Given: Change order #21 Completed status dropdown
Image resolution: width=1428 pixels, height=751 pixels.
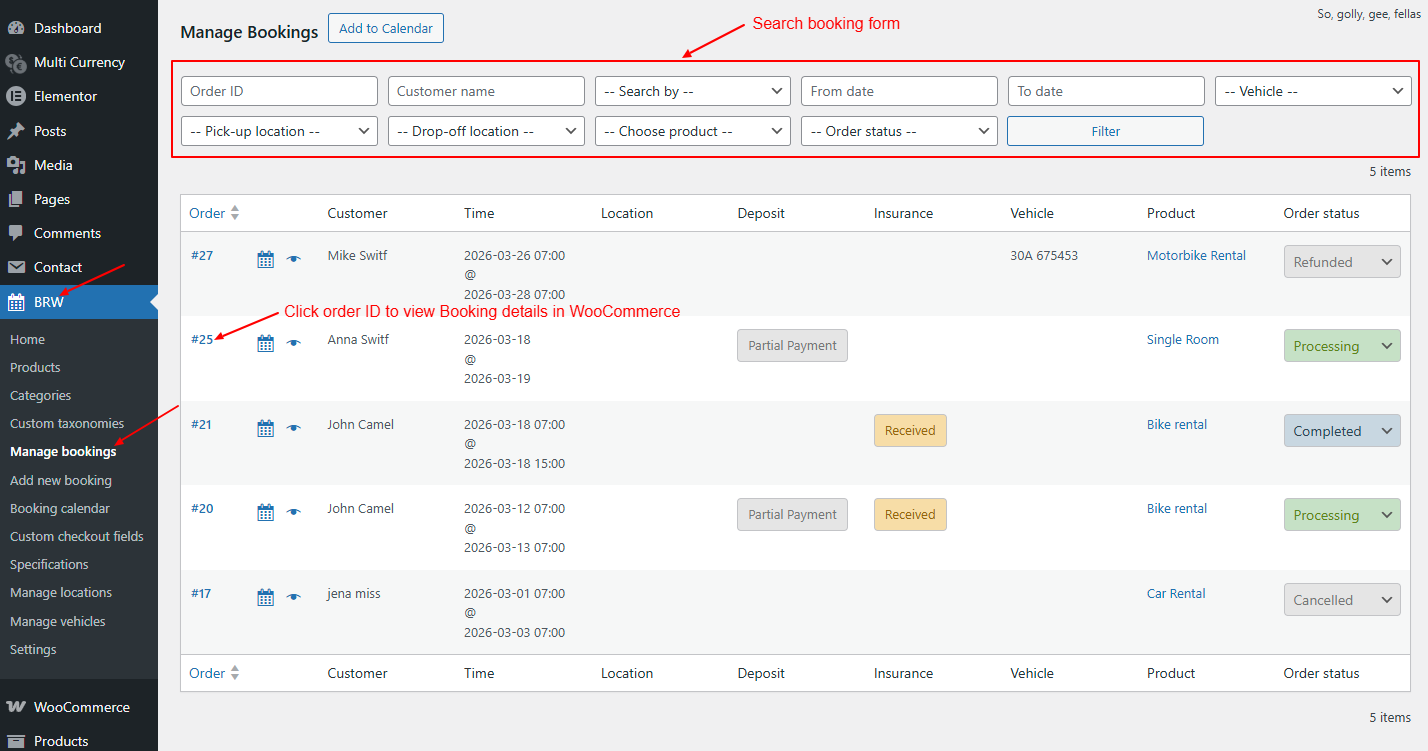Looking at the screenshot, I should pyautogui.click(x=1341, y=431).
